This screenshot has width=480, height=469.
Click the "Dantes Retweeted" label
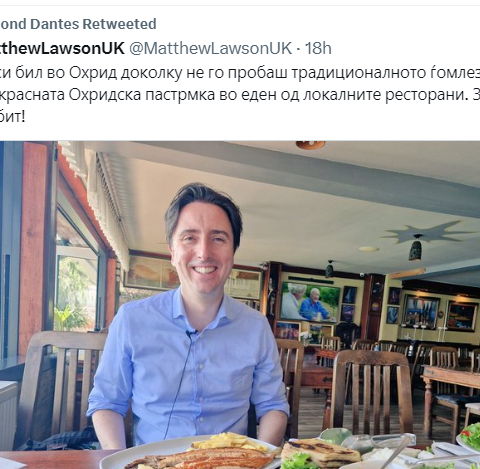pos(93,24)
